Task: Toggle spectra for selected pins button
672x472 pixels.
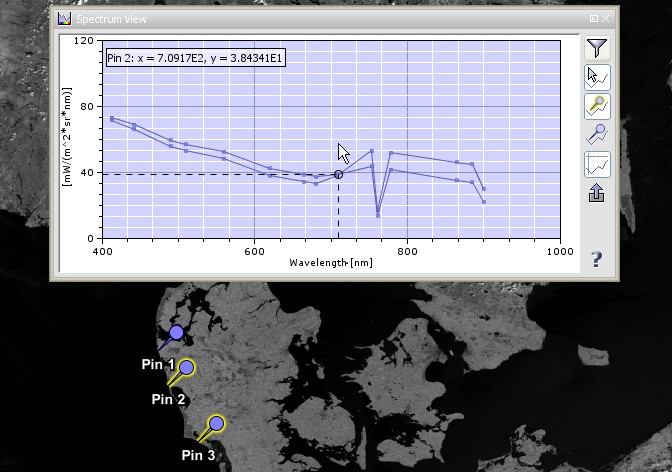Action: (x=596, y=105)
